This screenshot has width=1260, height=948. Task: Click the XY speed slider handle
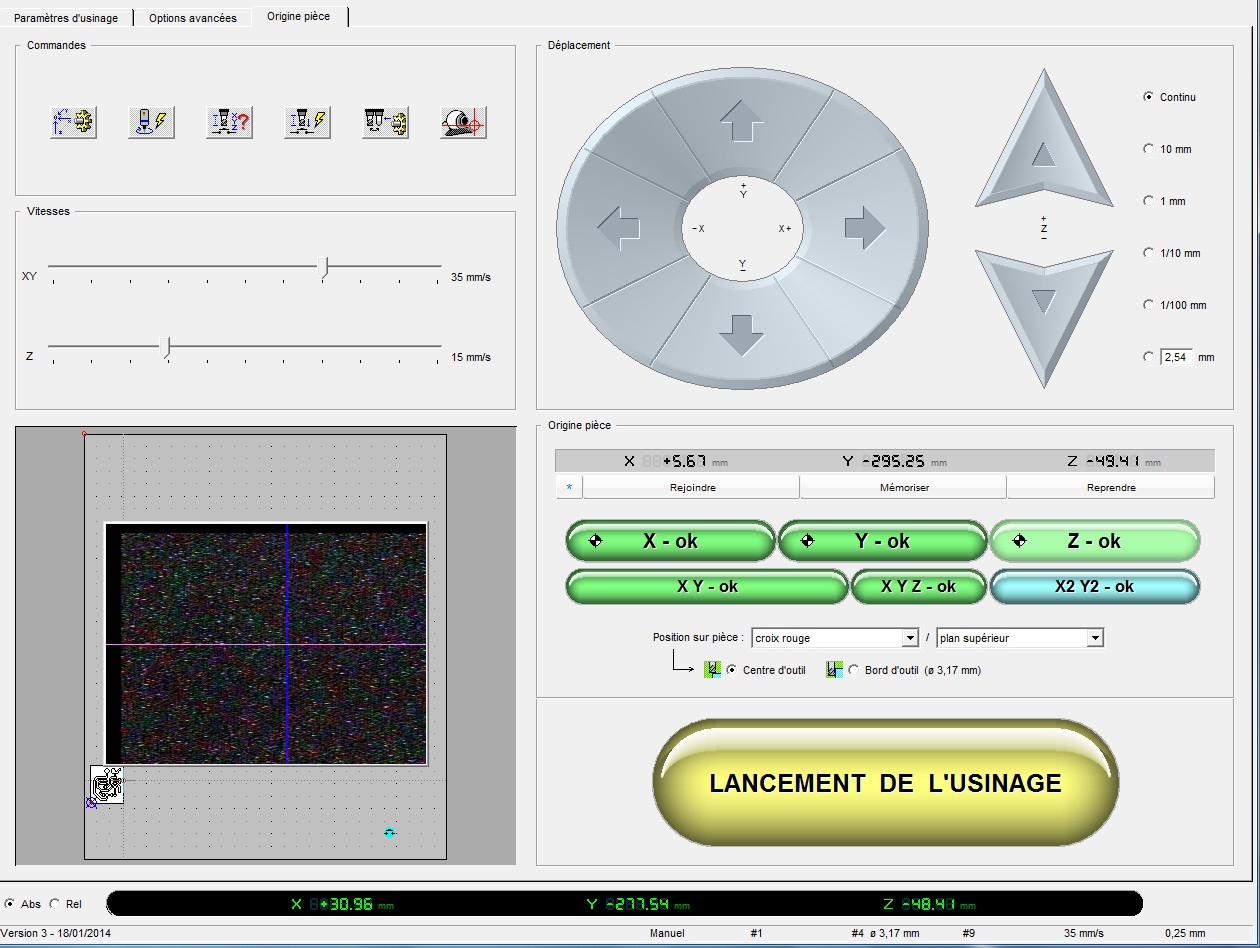point(323,266)
